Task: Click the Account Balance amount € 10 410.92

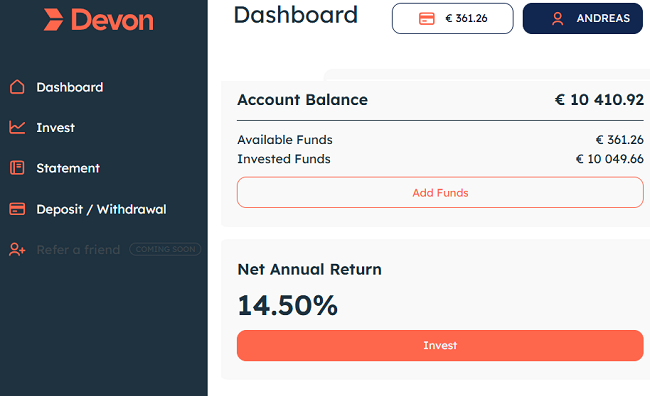Action: pos(599,100)
